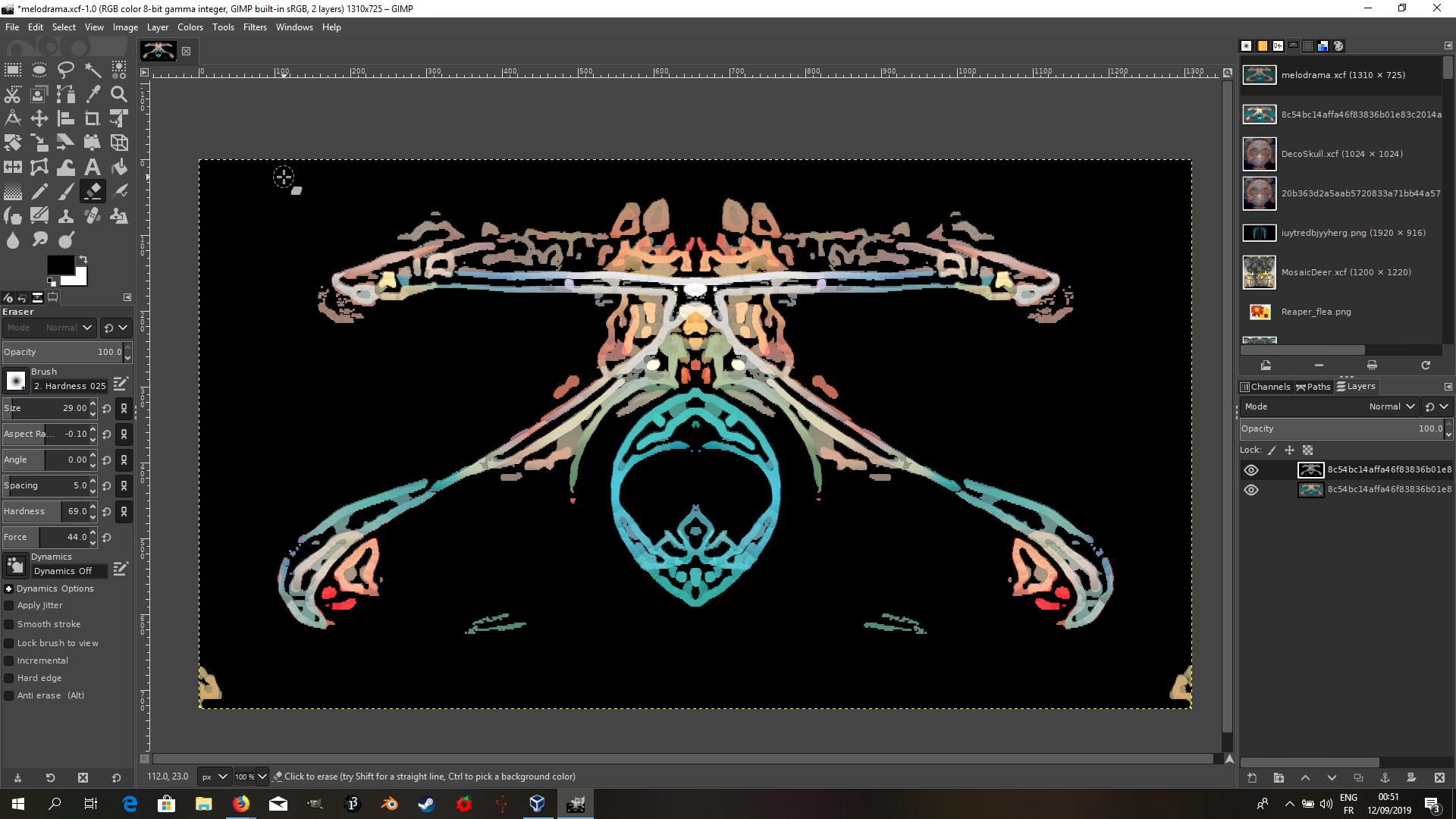
Task: Hide the top layer via eye icon
Action: click(1251, 469)
